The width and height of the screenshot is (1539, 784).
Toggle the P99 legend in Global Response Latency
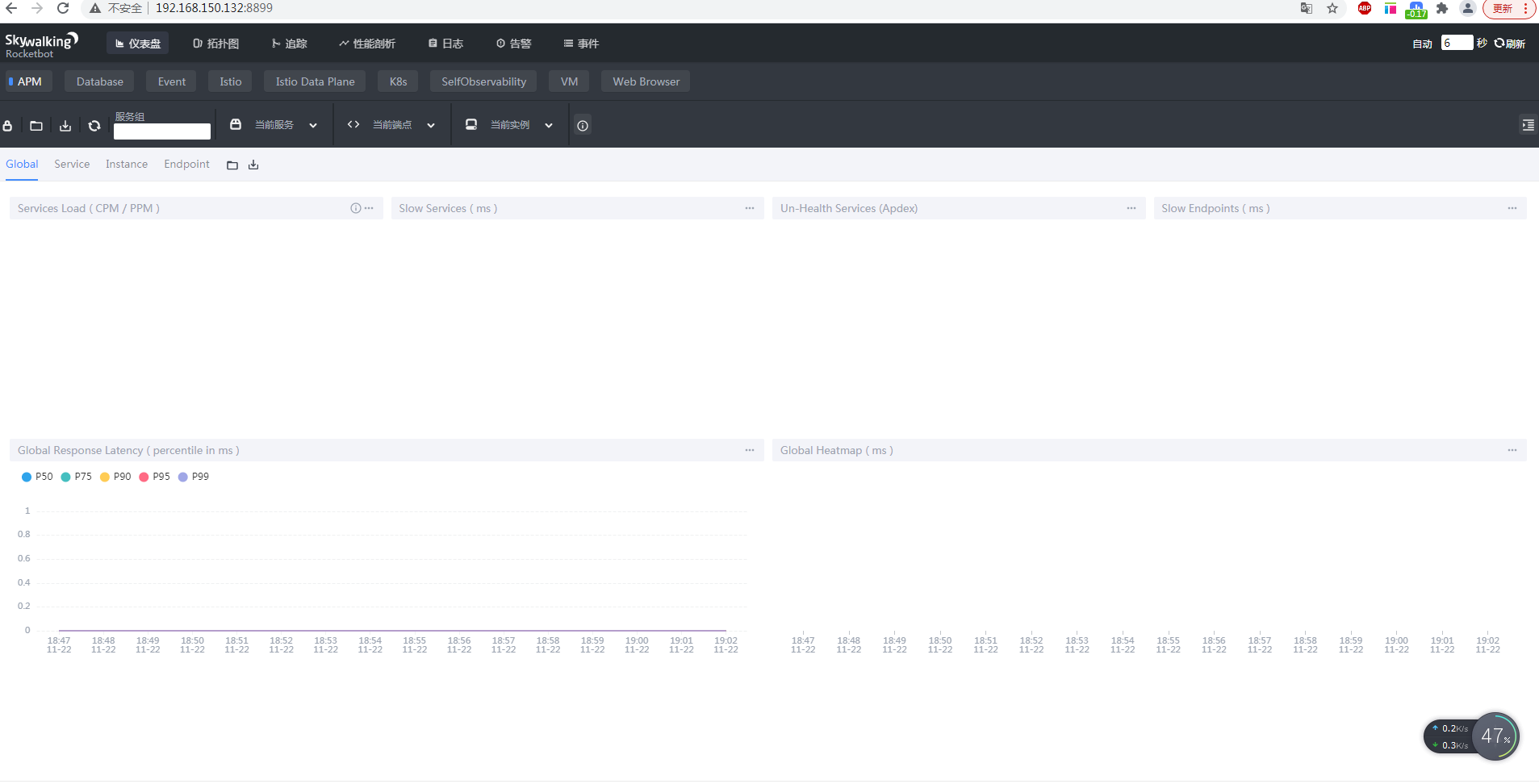click(x=193, y=477)
